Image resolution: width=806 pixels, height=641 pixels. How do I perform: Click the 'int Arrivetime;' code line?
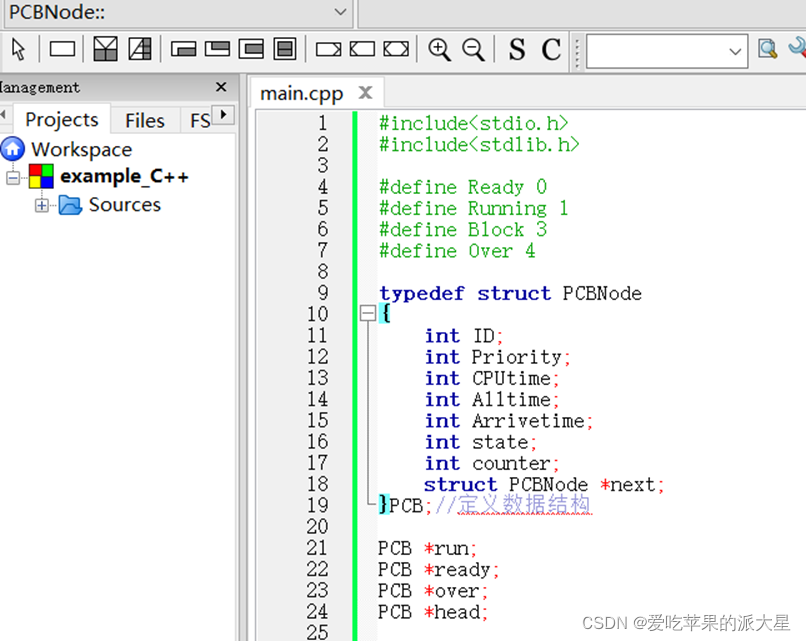tap(509, 421)
